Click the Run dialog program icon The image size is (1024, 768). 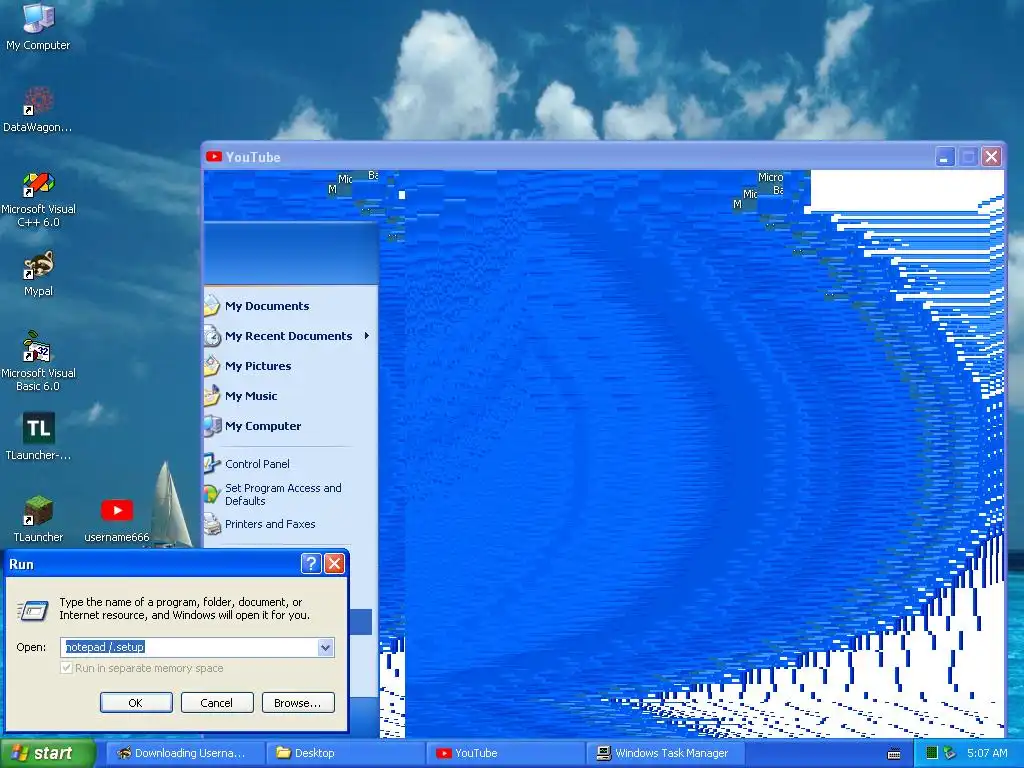coord(32,611)
